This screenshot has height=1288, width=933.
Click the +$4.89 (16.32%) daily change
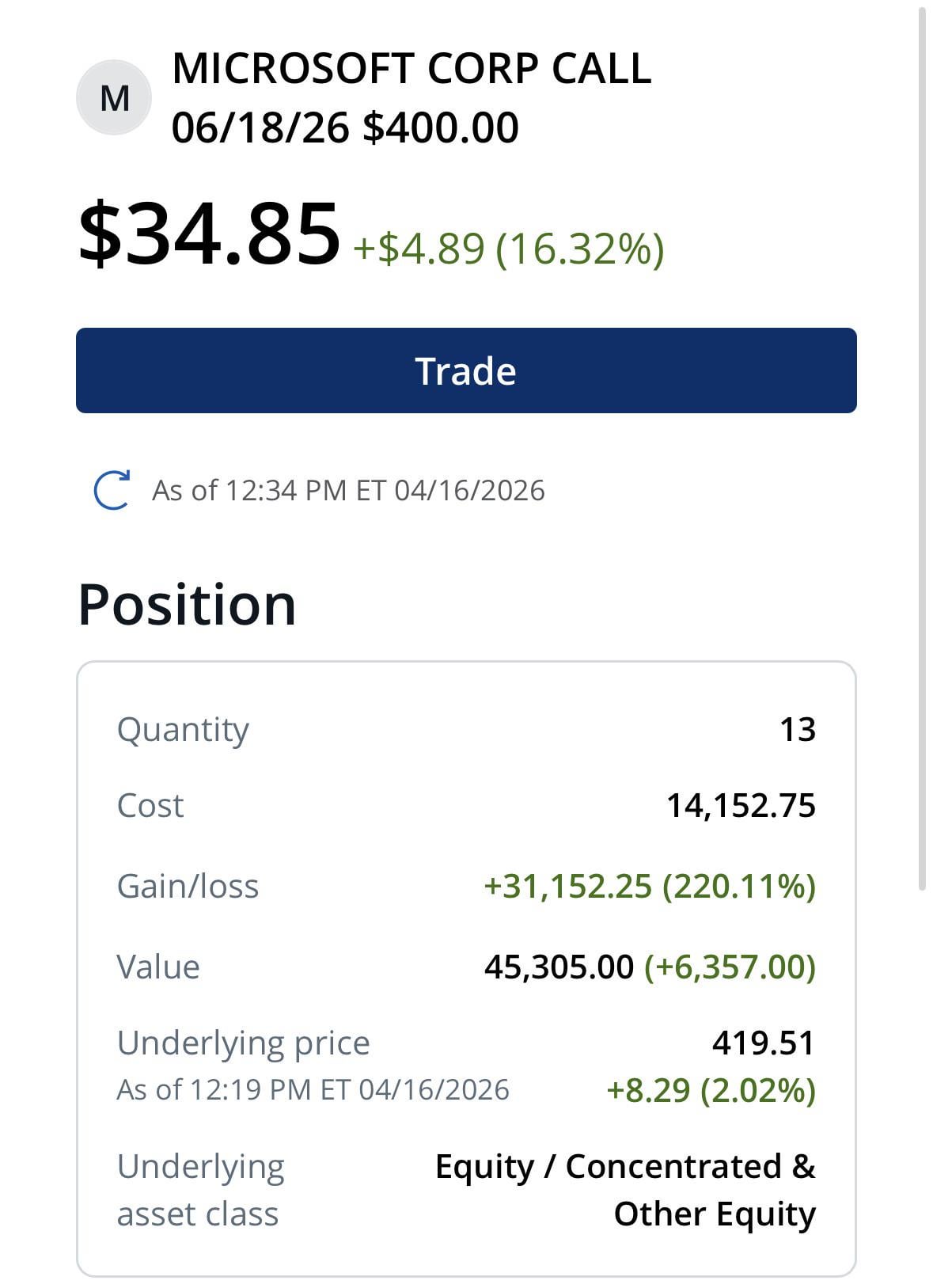[508, 249]
